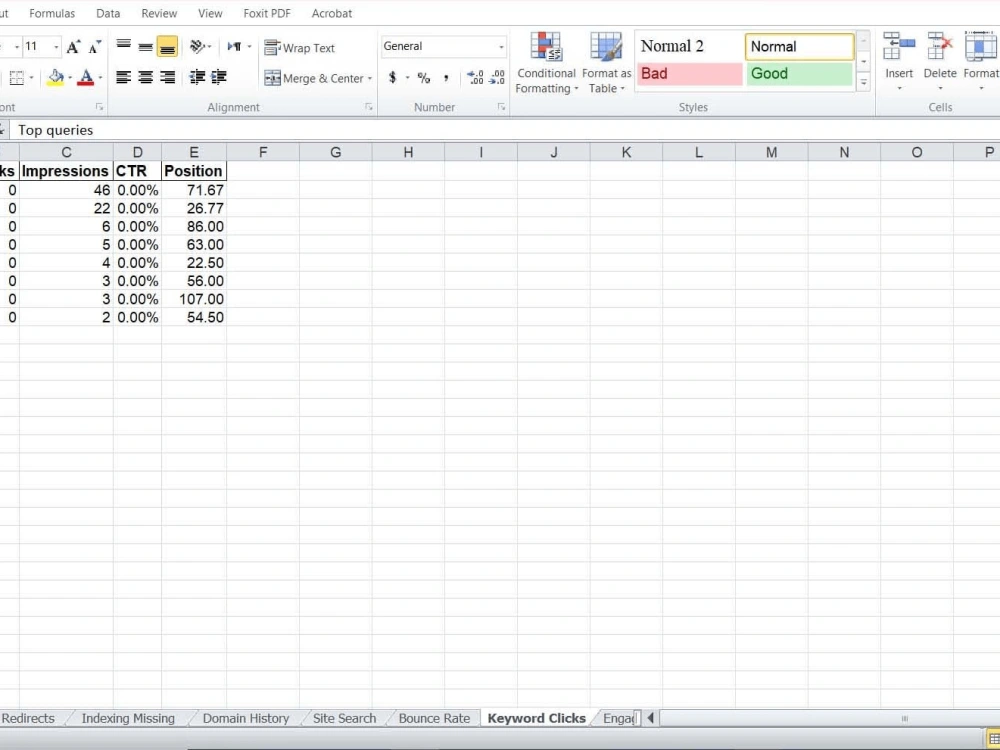Open the Data ribbon tab
Screen dimensions: 1000x750
[108, 13]
